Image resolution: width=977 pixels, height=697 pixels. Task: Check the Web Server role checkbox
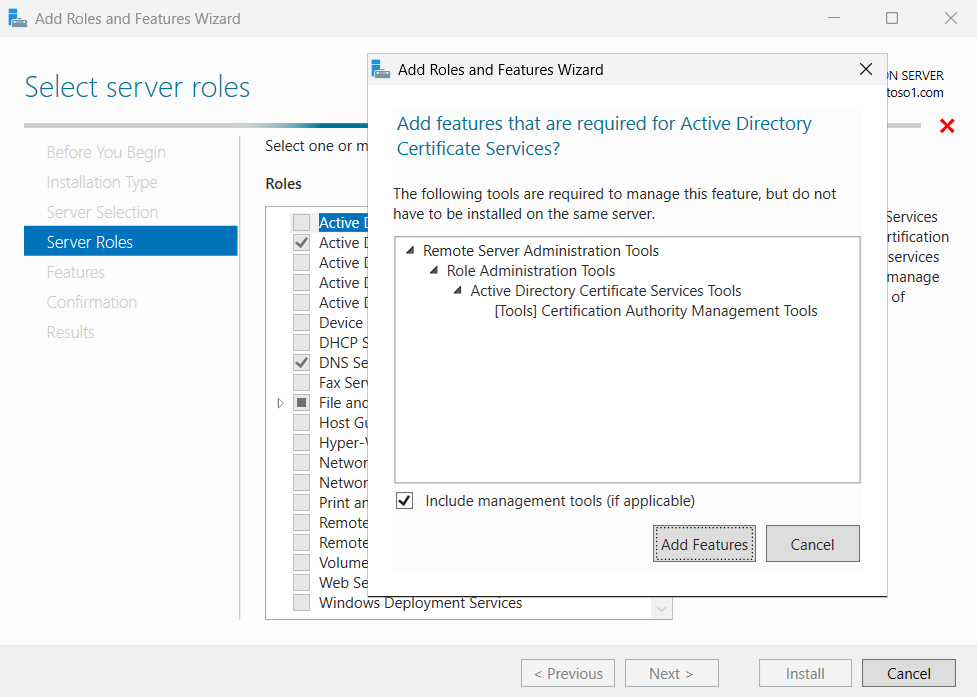pyautogui.click(x=302, y=582)
